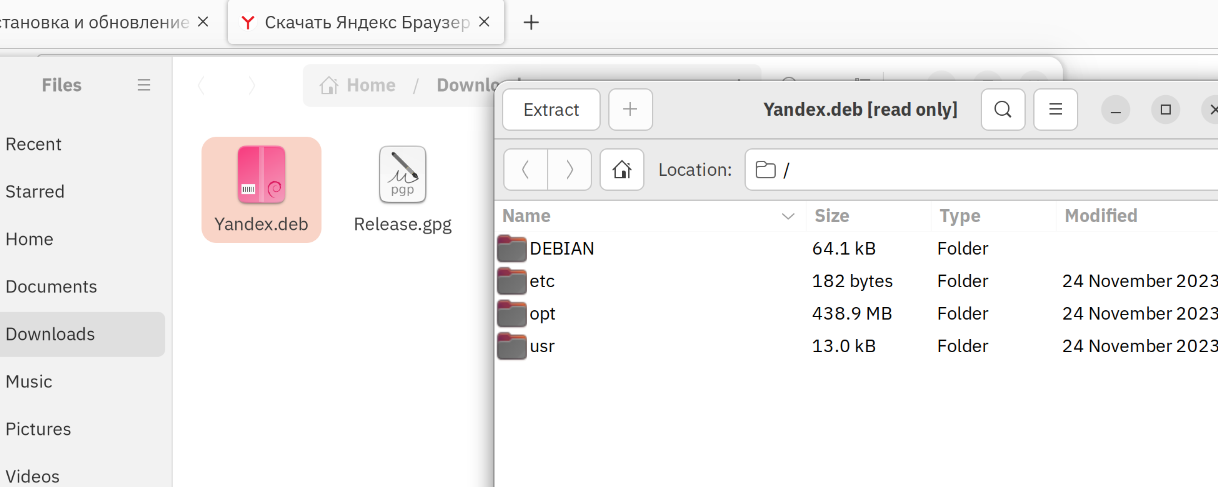Select the etc folder icon
The width and height of the screenshot is (1218, 487).
point(512,281)
